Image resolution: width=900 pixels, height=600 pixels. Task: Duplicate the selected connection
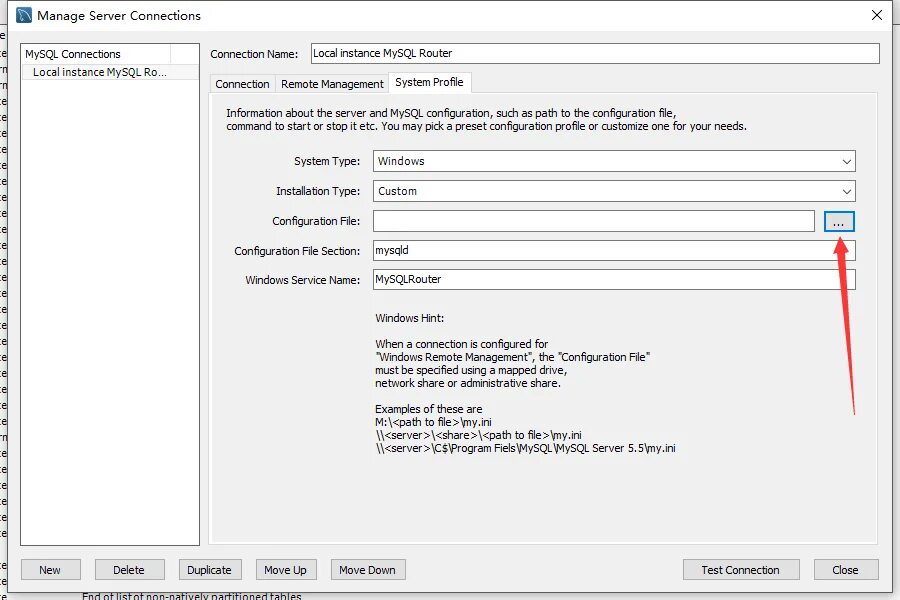tap(210, 570)
